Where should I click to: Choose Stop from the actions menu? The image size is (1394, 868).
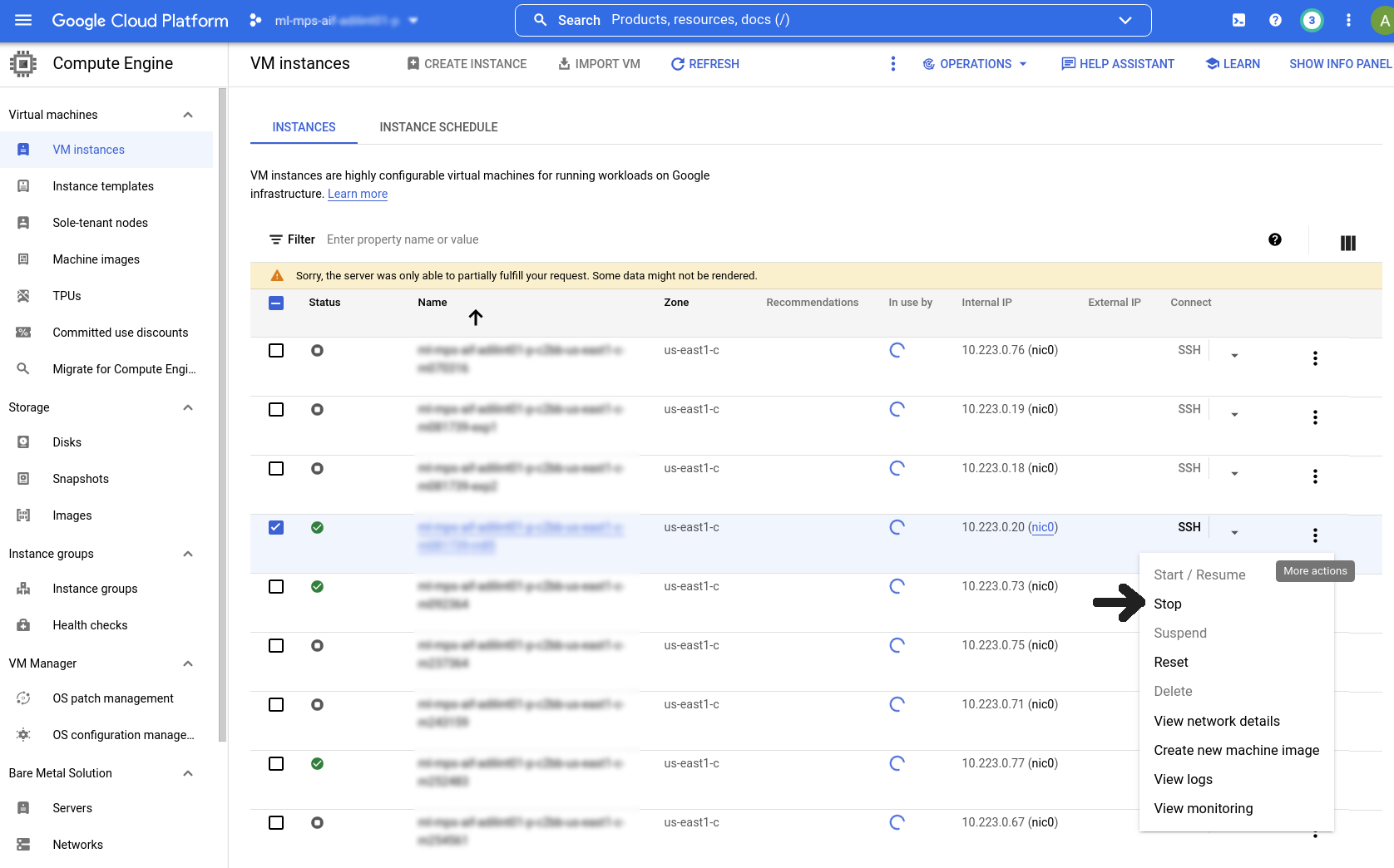coord(1168,604)
